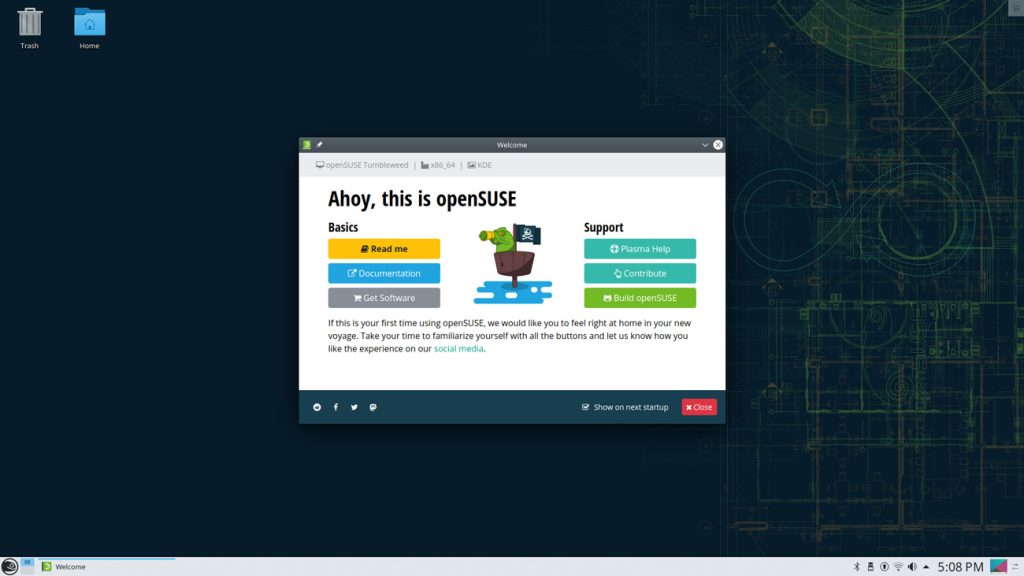Click the clock showing 5:08 PM
Screen dimensions: 1024x576
coord(958,566)
